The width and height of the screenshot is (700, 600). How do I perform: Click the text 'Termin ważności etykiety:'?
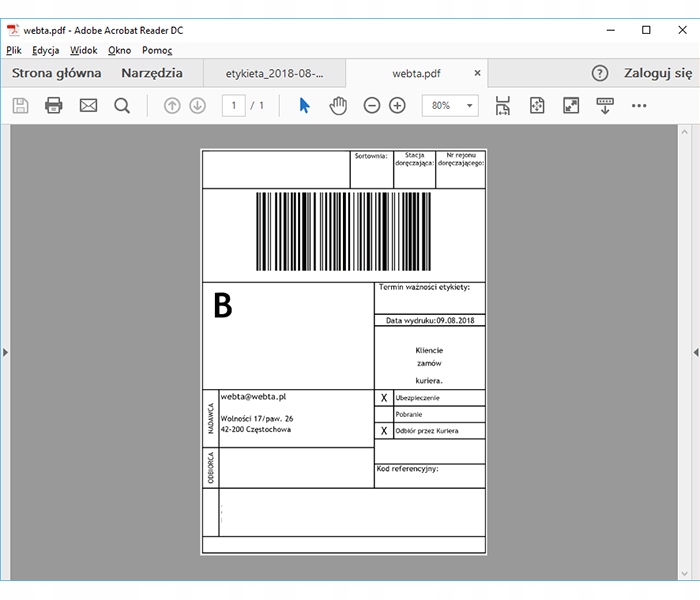[x=424, y=287]
